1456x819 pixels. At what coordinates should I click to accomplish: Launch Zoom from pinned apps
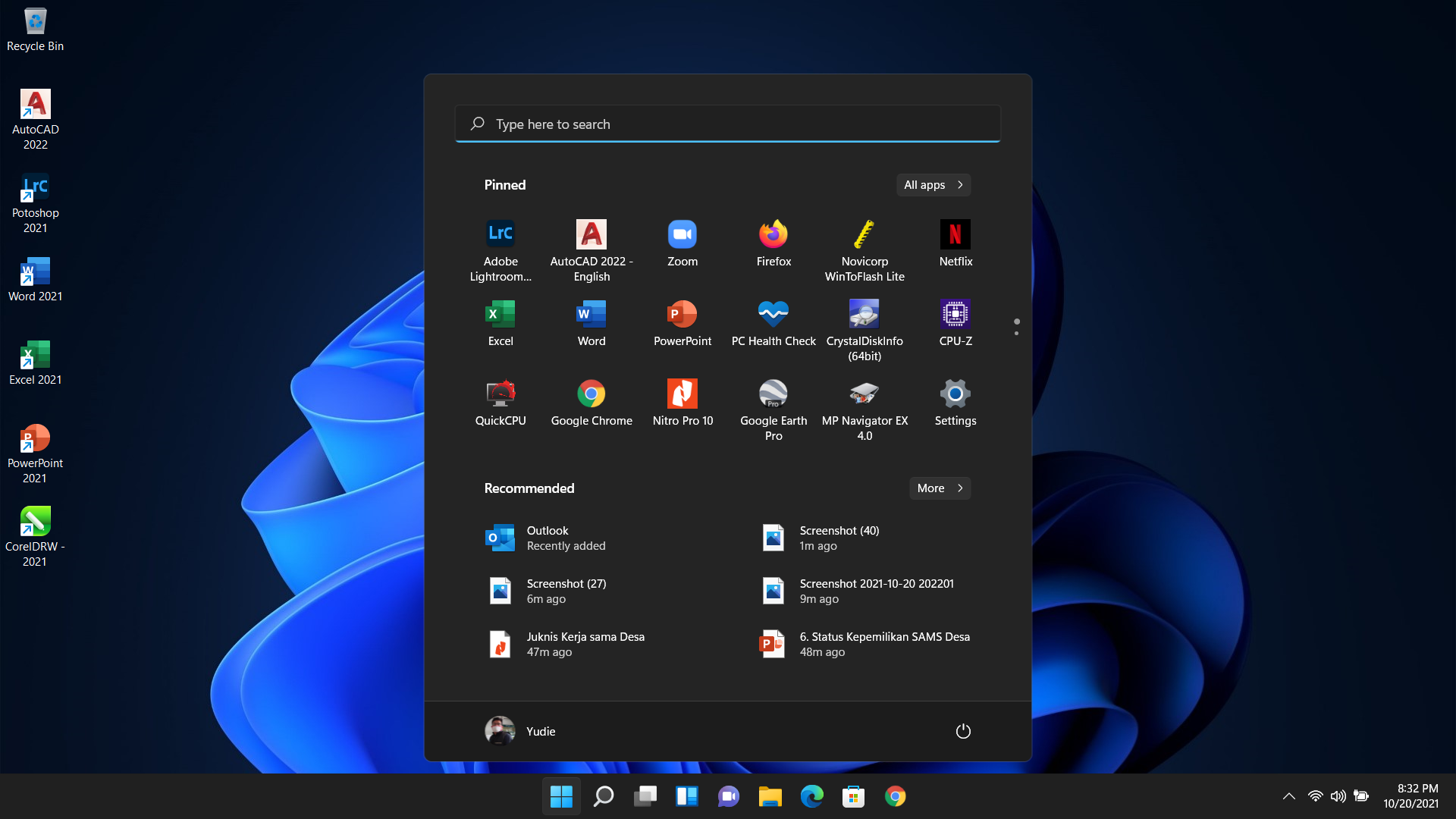[x=682, y=243]
